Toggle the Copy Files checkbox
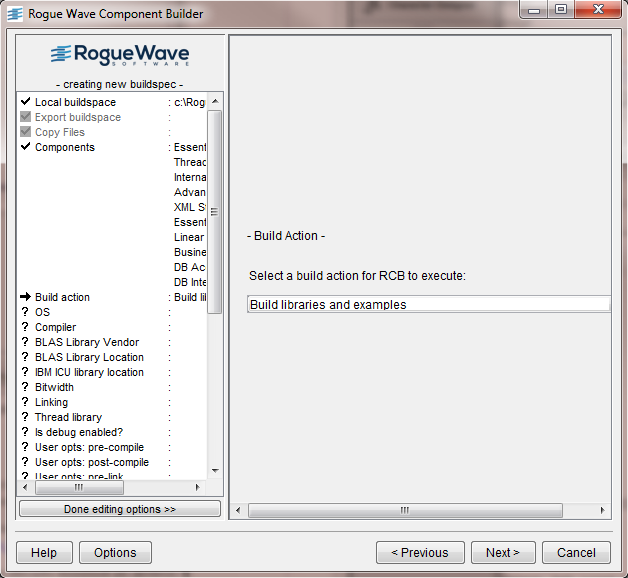The image size is (628, 578). point(25,132)
